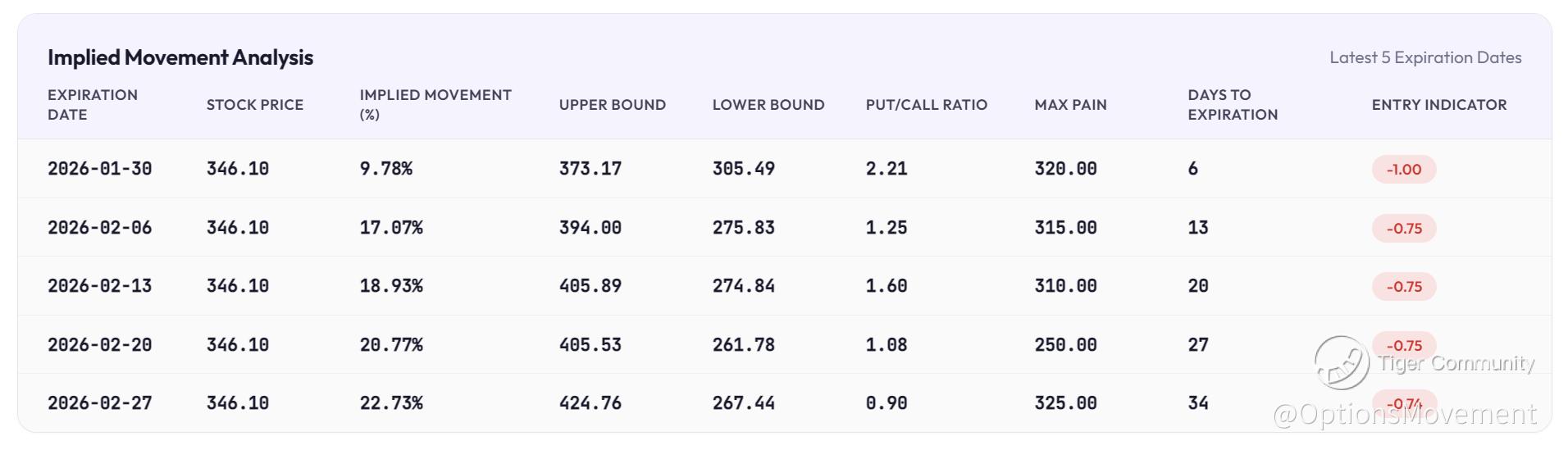Click the @OptionsMovement watermark handle
The width and height of the screenshot is (1568, 450).
[x=1405, y=415]
